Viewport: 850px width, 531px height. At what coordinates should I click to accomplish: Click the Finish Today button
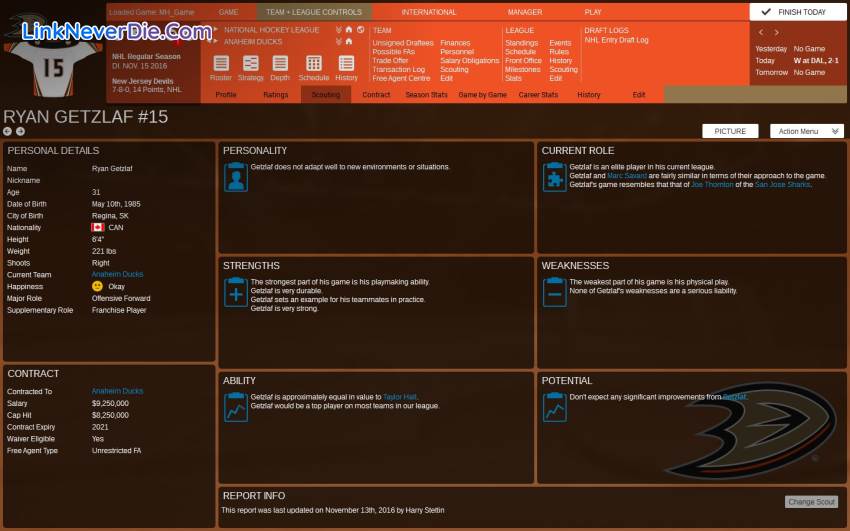pos(798,12)
